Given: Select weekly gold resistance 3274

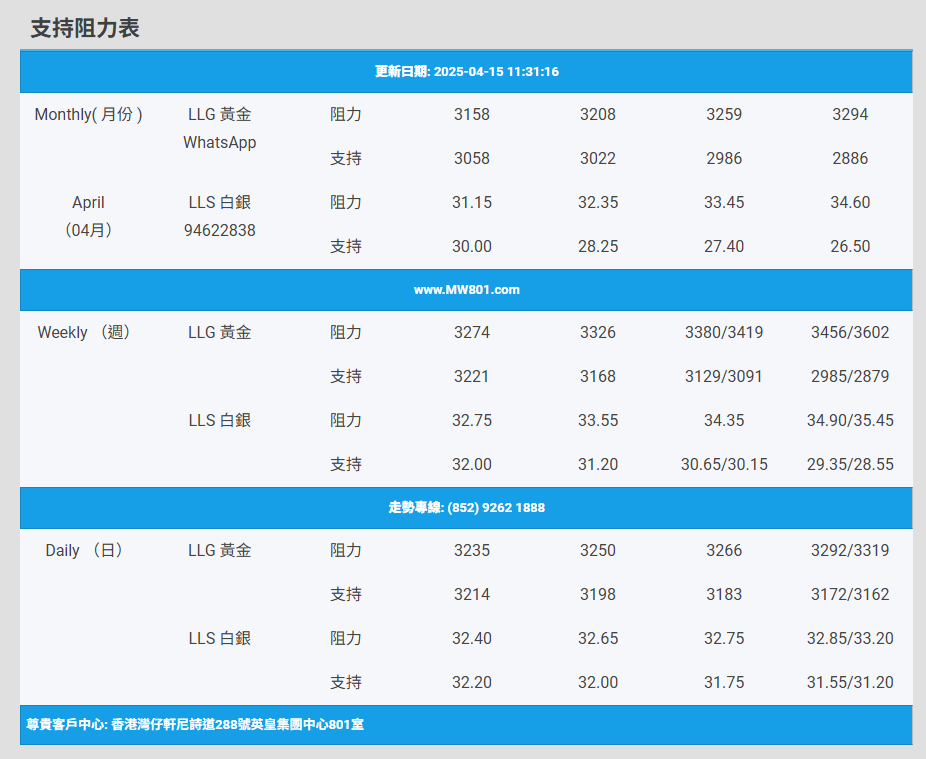Looking at the screenshot, I should click(x=472, y=332).
